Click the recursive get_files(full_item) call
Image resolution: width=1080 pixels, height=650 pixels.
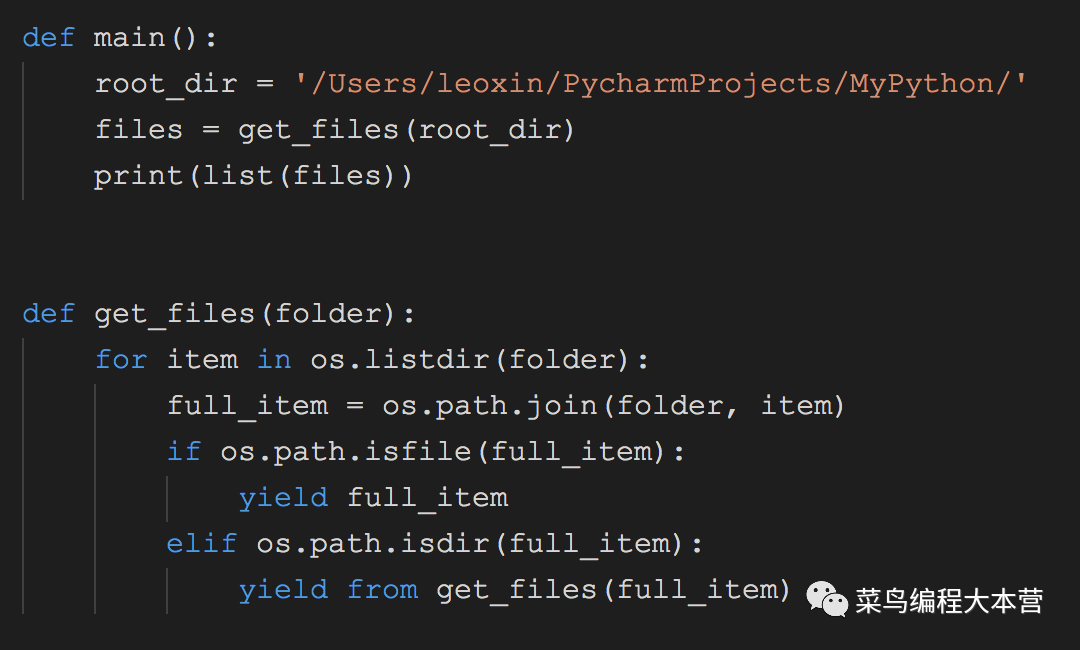[613, 591]
